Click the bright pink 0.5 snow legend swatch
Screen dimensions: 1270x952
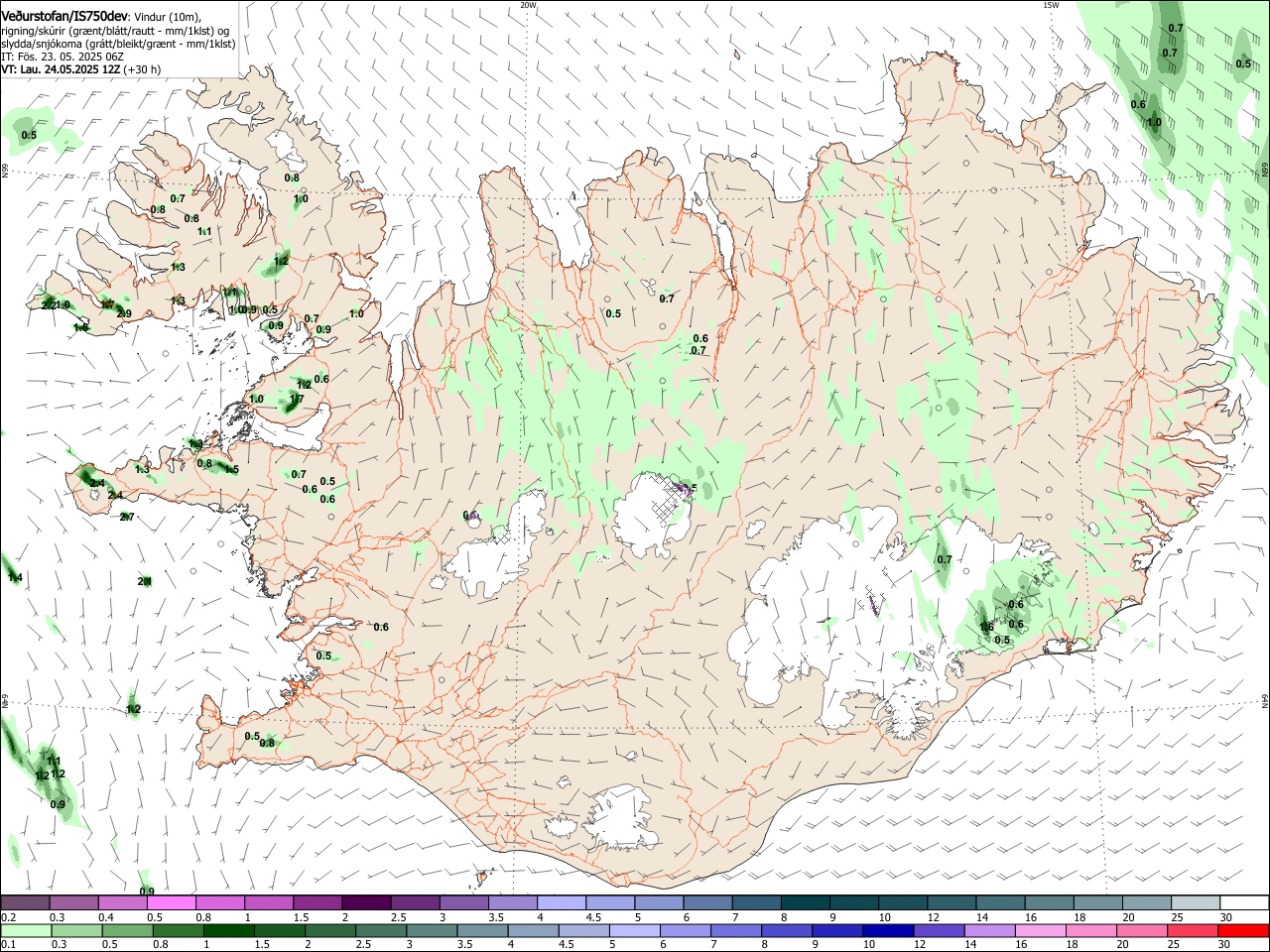pos(172,903)
